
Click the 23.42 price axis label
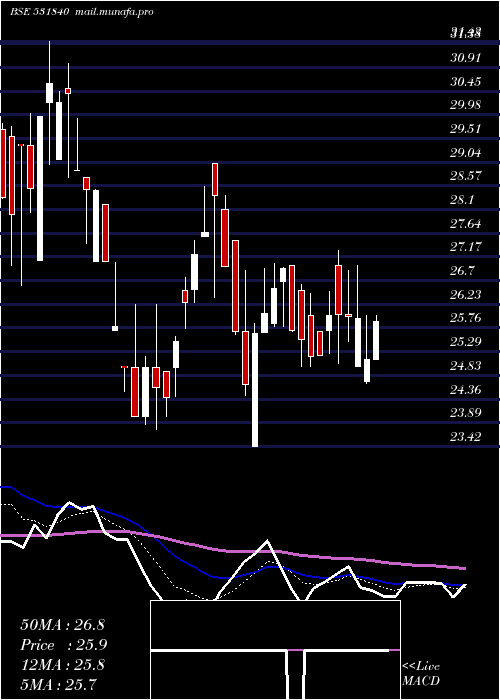pyautogui.click(x=466, y=437)
